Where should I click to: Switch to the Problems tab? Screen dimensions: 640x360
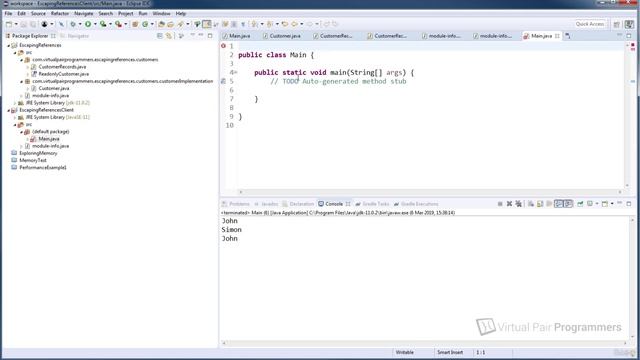236,204
